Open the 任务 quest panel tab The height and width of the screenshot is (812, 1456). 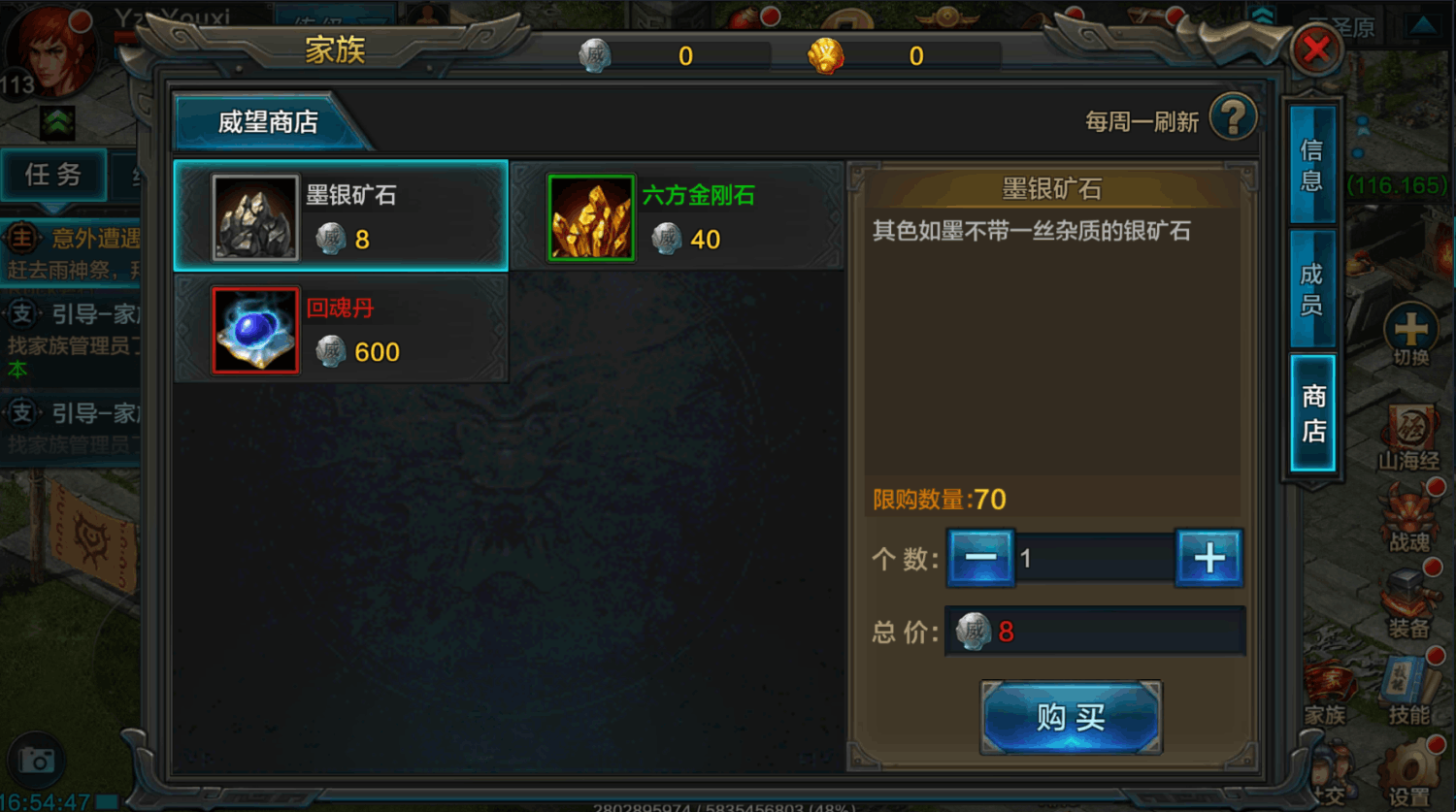click(x=53, y=175)
